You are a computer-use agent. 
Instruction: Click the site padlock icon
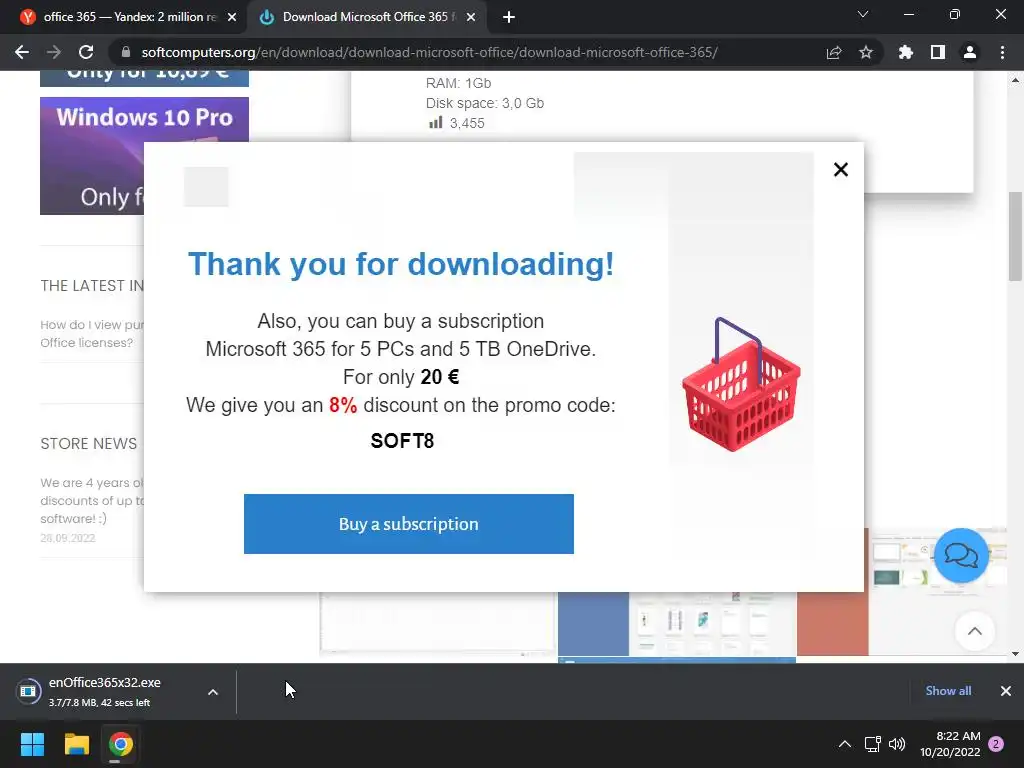pyautogui.click(x=125, y=52)
